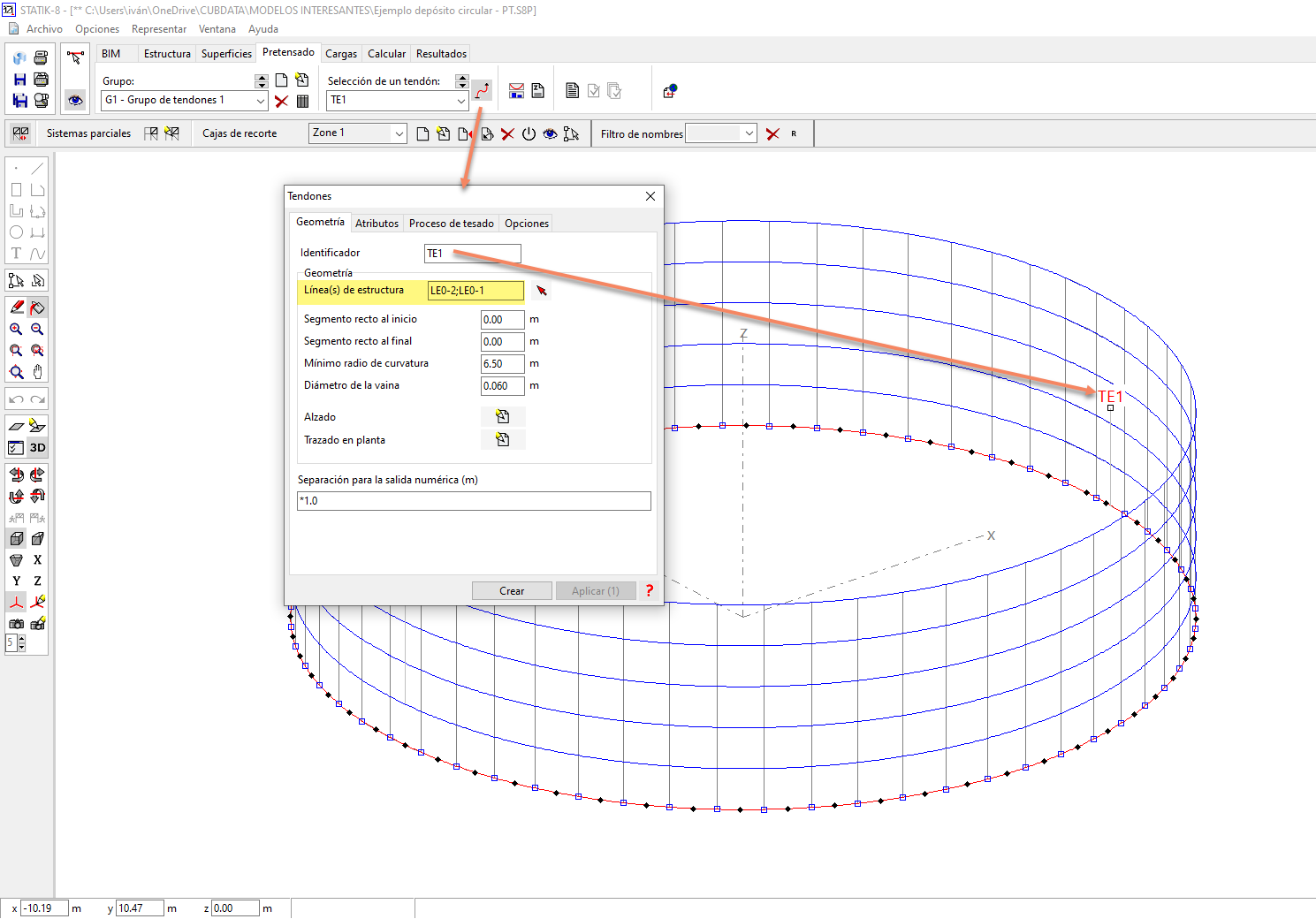
Task: Click the red axes display icon
Action: [x=16, y=602]
